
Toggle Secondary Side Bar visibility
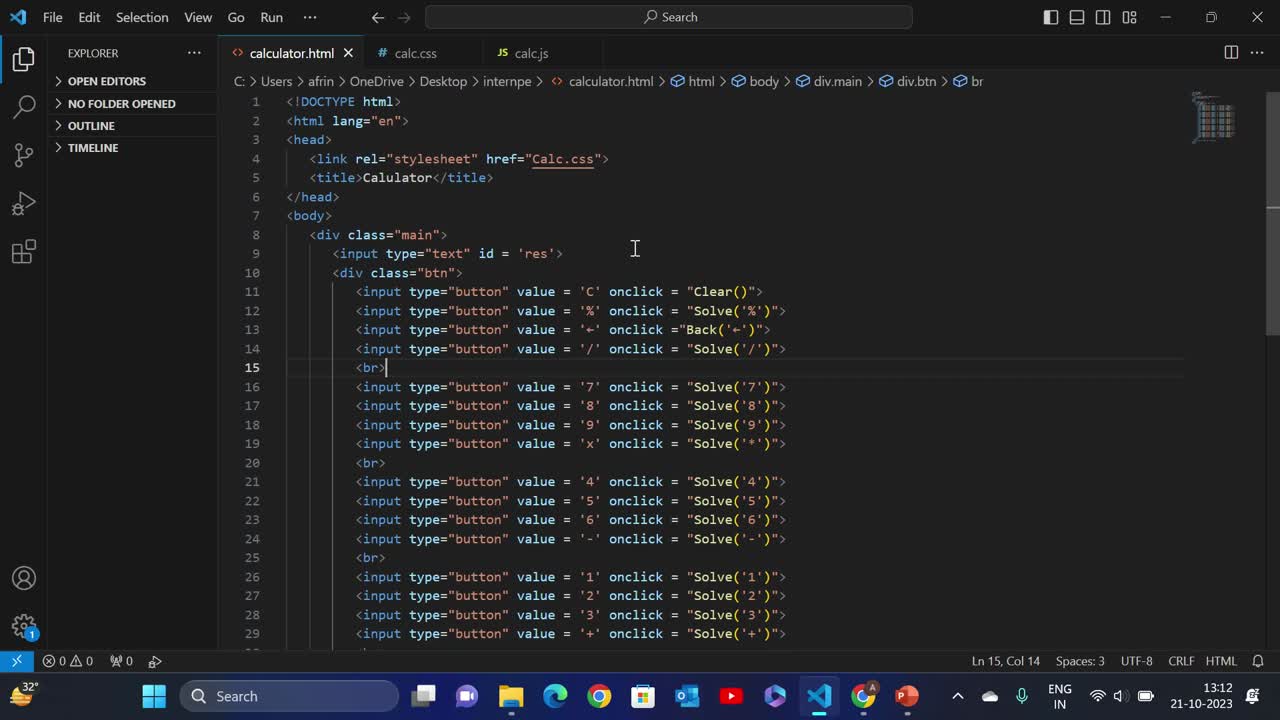tap(1103, 17)
